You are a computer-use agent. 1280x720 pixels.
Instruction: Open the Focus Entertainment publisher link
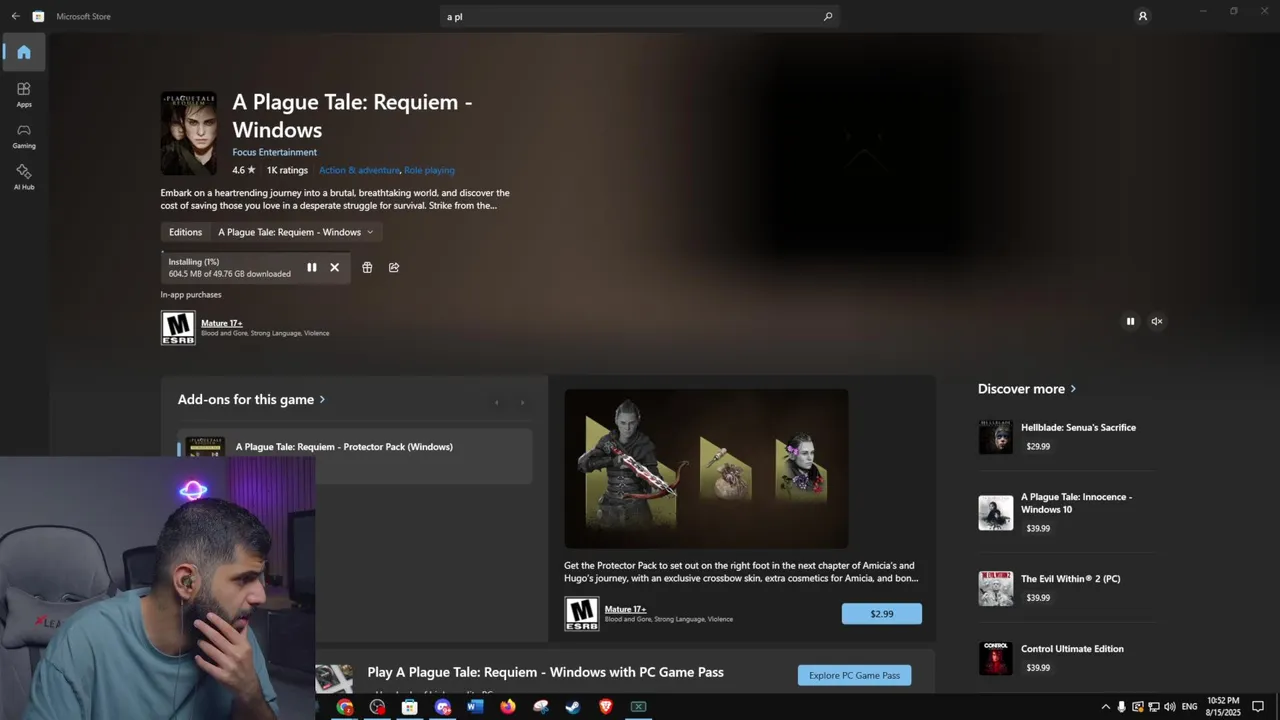[x=274, y=152]
